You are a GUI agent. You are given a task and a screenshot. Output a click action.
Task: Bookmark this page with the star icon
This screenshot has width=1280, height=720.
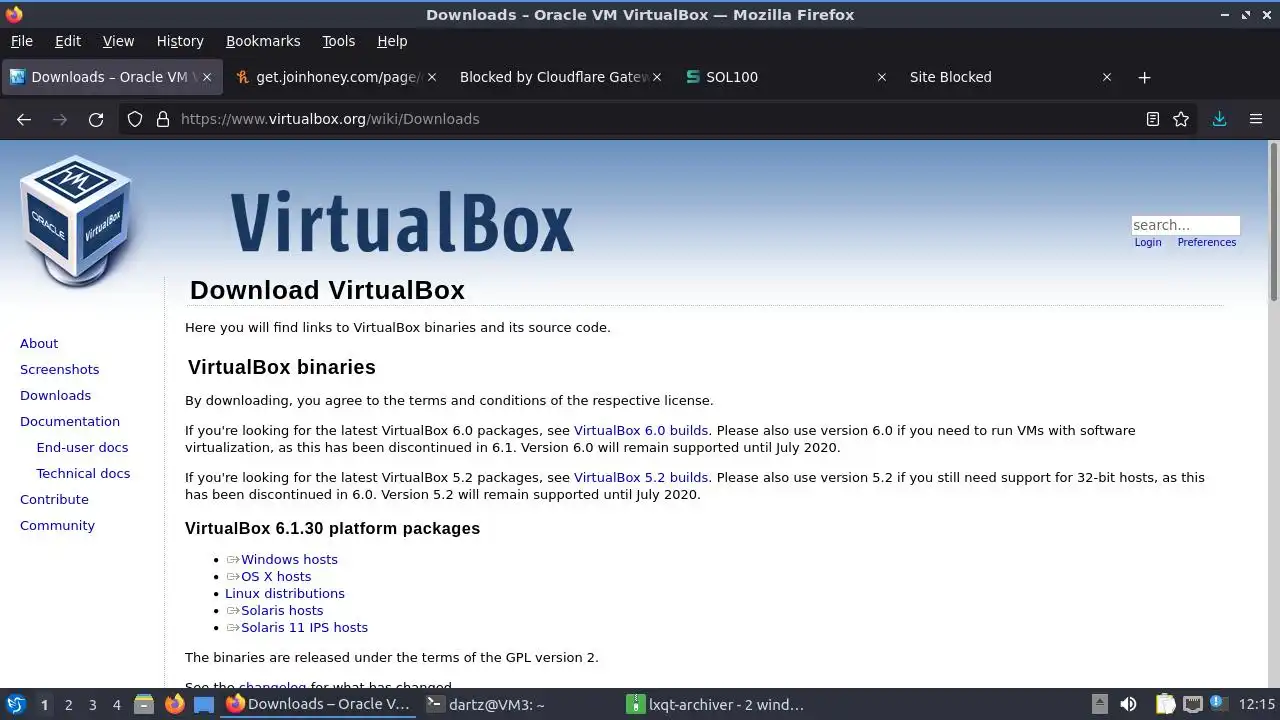tap(1181, 119)
